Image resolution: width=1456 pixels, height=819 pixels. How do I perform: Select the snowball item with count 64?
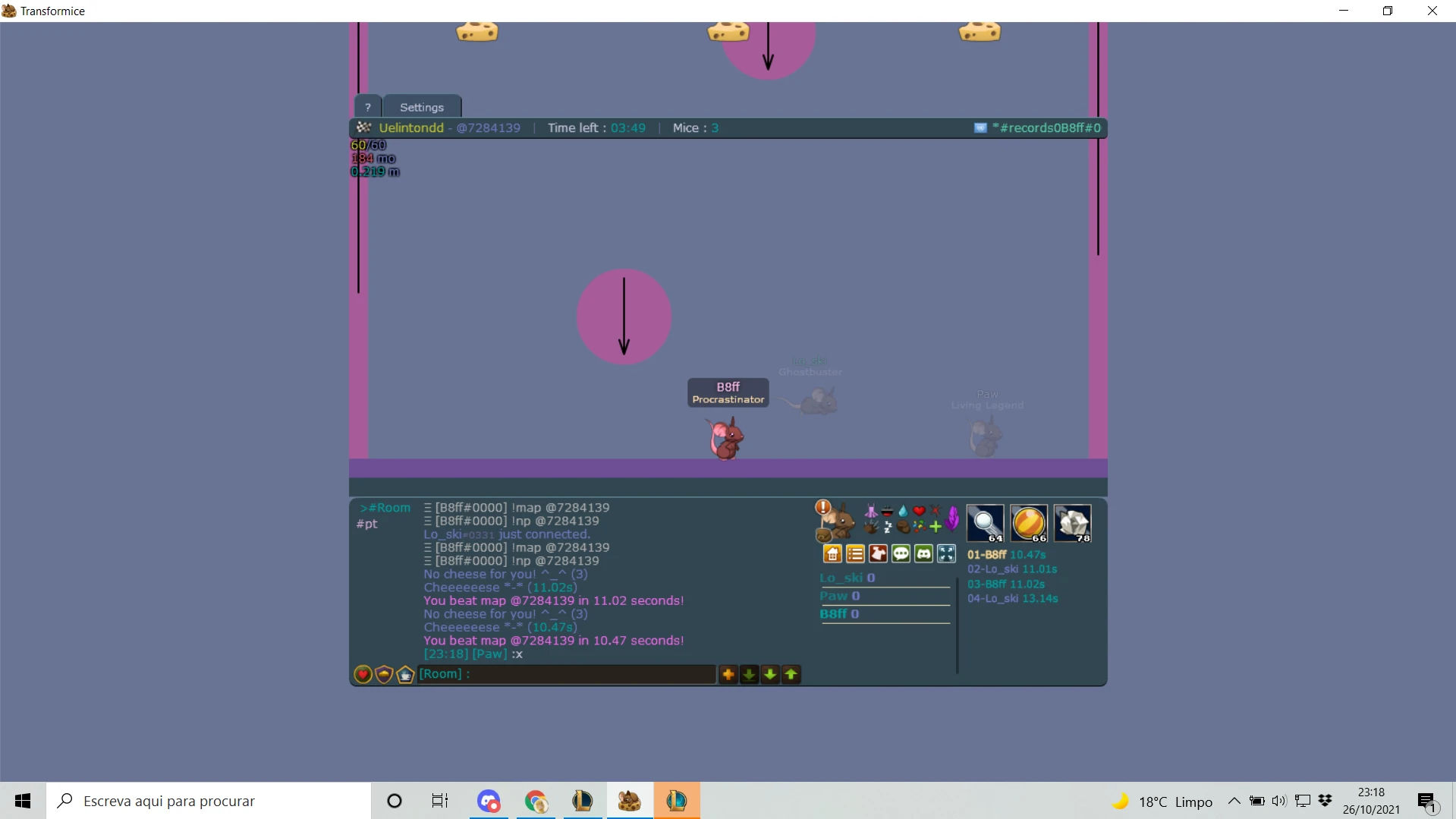pos(986,523)
